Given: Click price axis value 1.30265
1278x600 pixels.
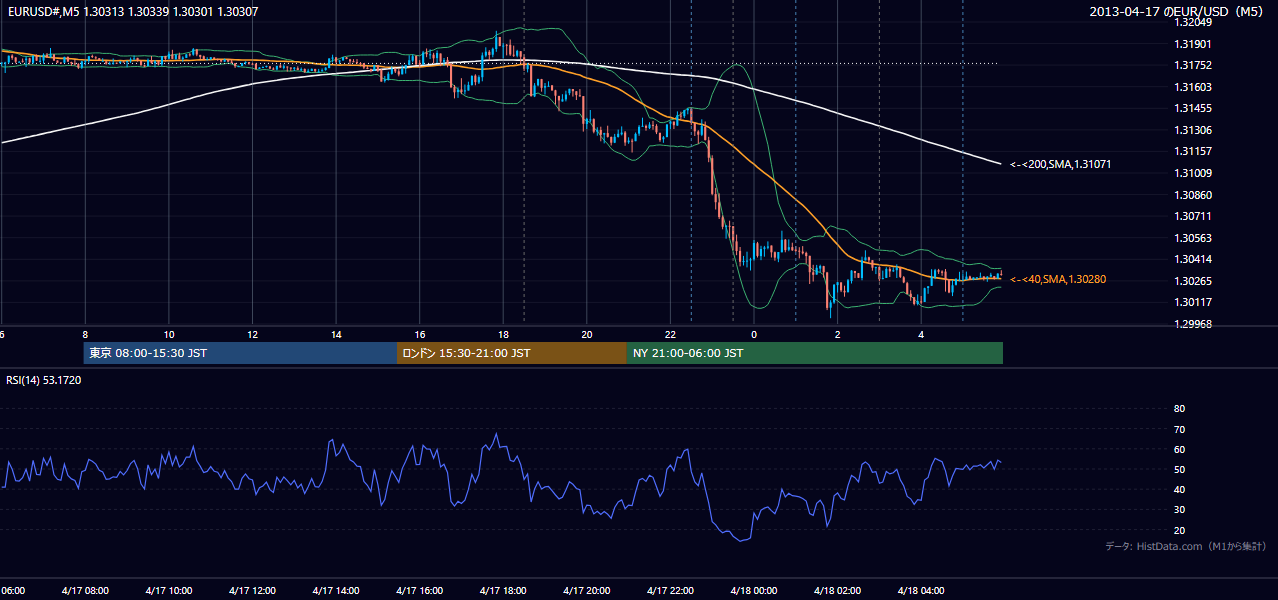Looking at the screenshot, I should (1192, 281).
